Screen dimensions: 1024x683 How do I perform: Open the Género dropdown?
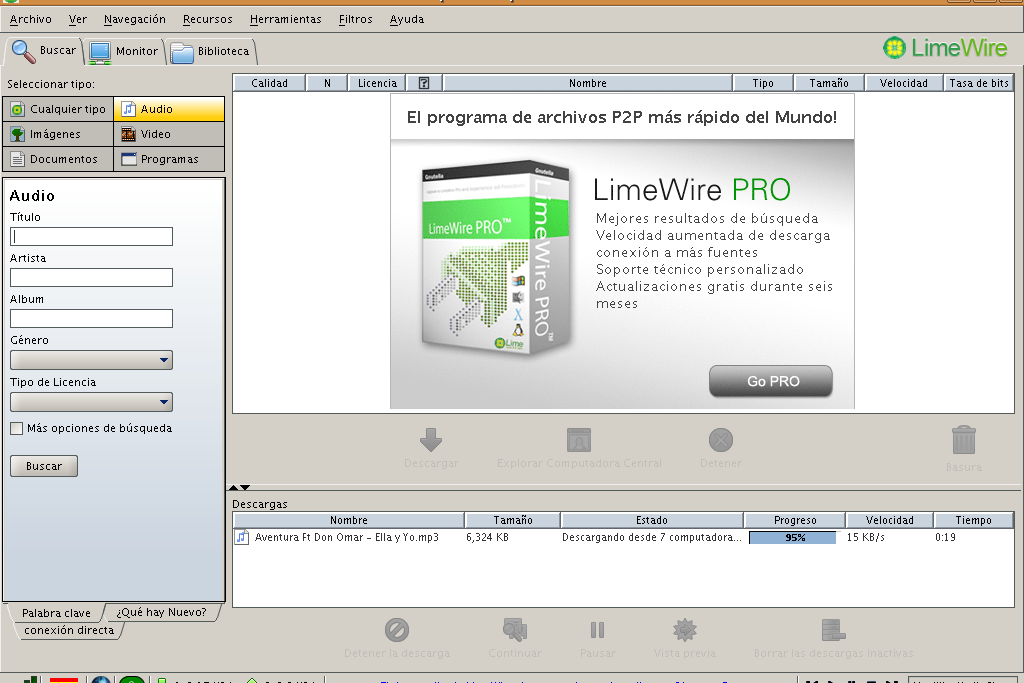pos(91,360)
